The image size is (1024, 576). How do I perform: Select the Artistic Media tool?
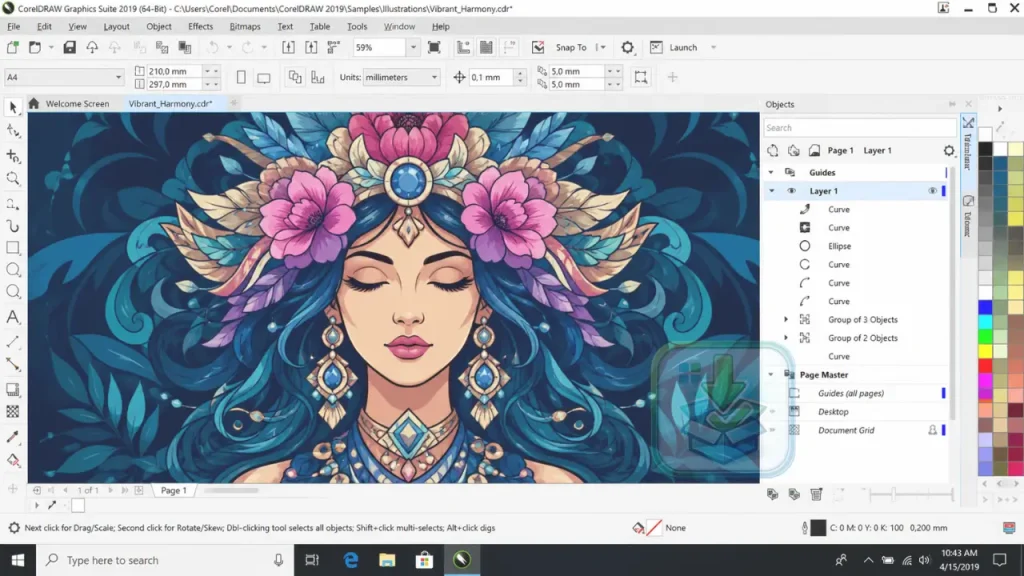[13, 226]
